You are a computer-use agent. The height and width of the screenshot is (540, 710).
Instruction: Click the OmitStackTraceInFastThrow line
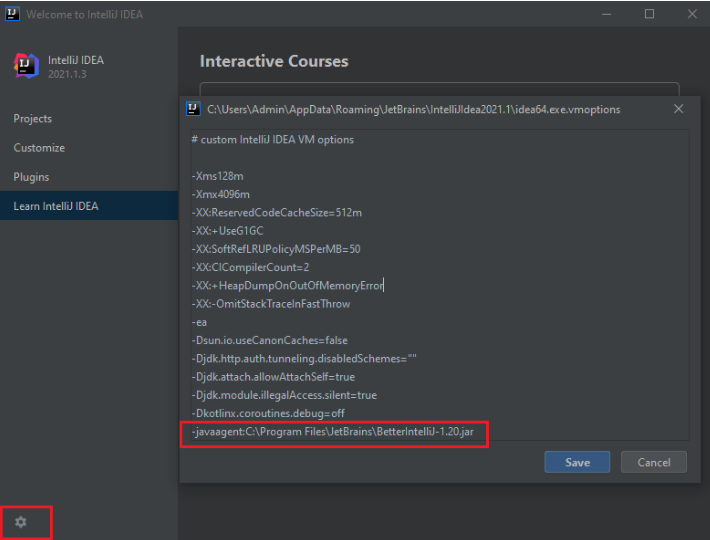(x=271, y=304)
